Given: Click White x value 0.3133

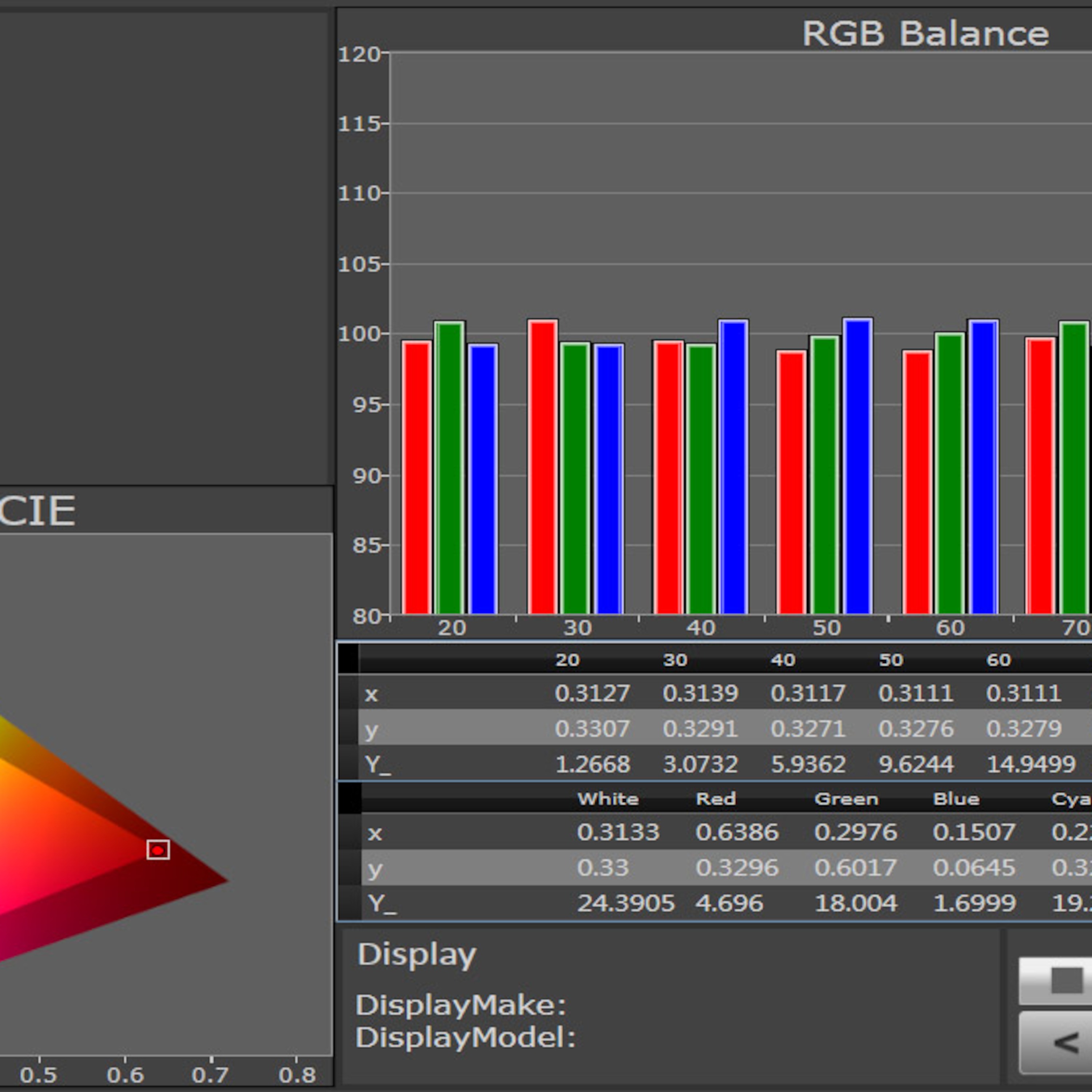Looking at the screenshot, I should pos(618,832).
